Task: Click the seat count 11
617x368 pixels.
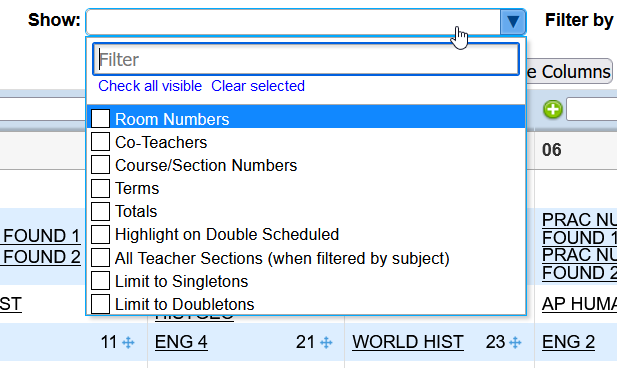Action: [x=109, y=342]
